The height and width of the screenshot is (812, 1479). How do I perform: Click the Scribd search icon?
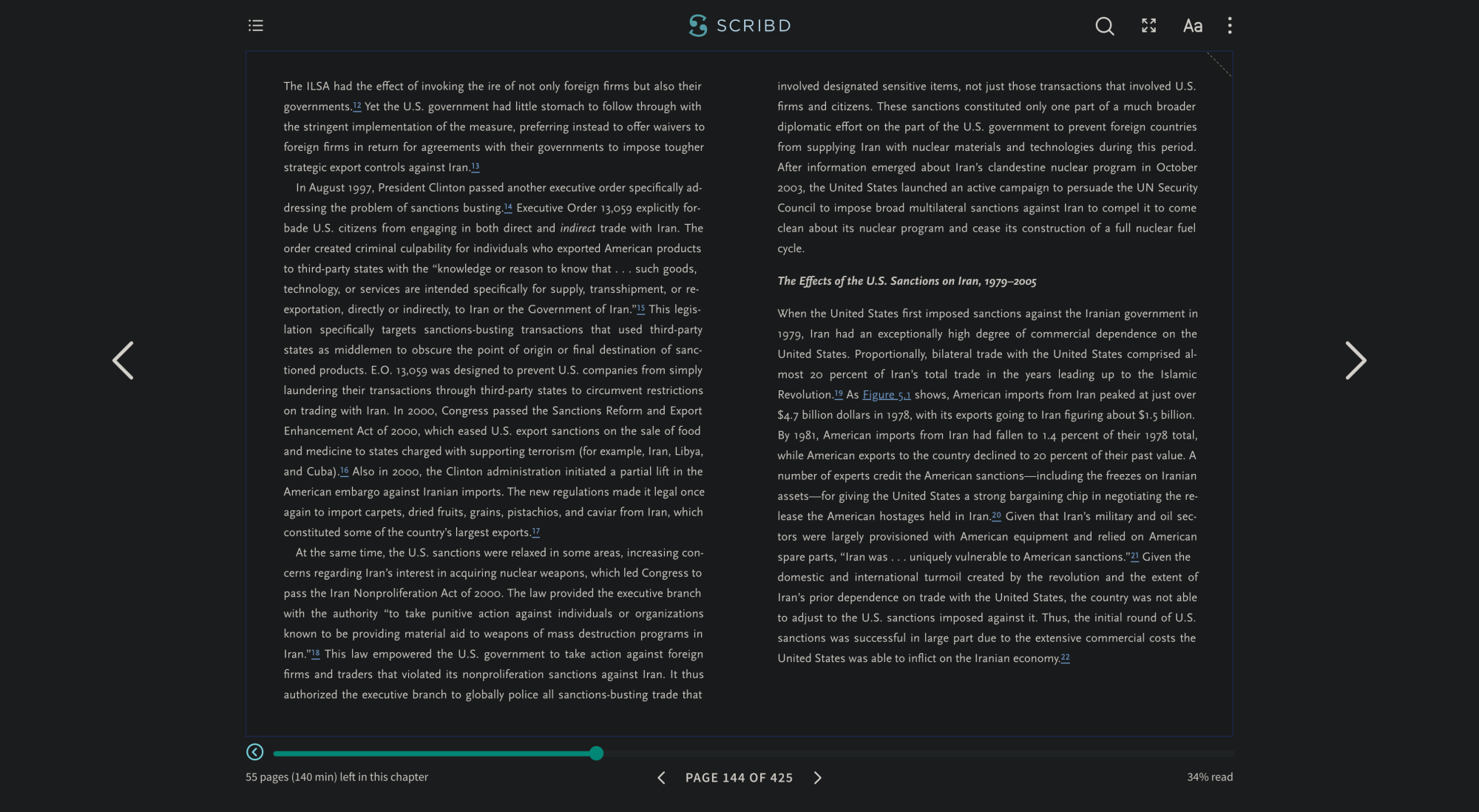[x=1104, y=26]
